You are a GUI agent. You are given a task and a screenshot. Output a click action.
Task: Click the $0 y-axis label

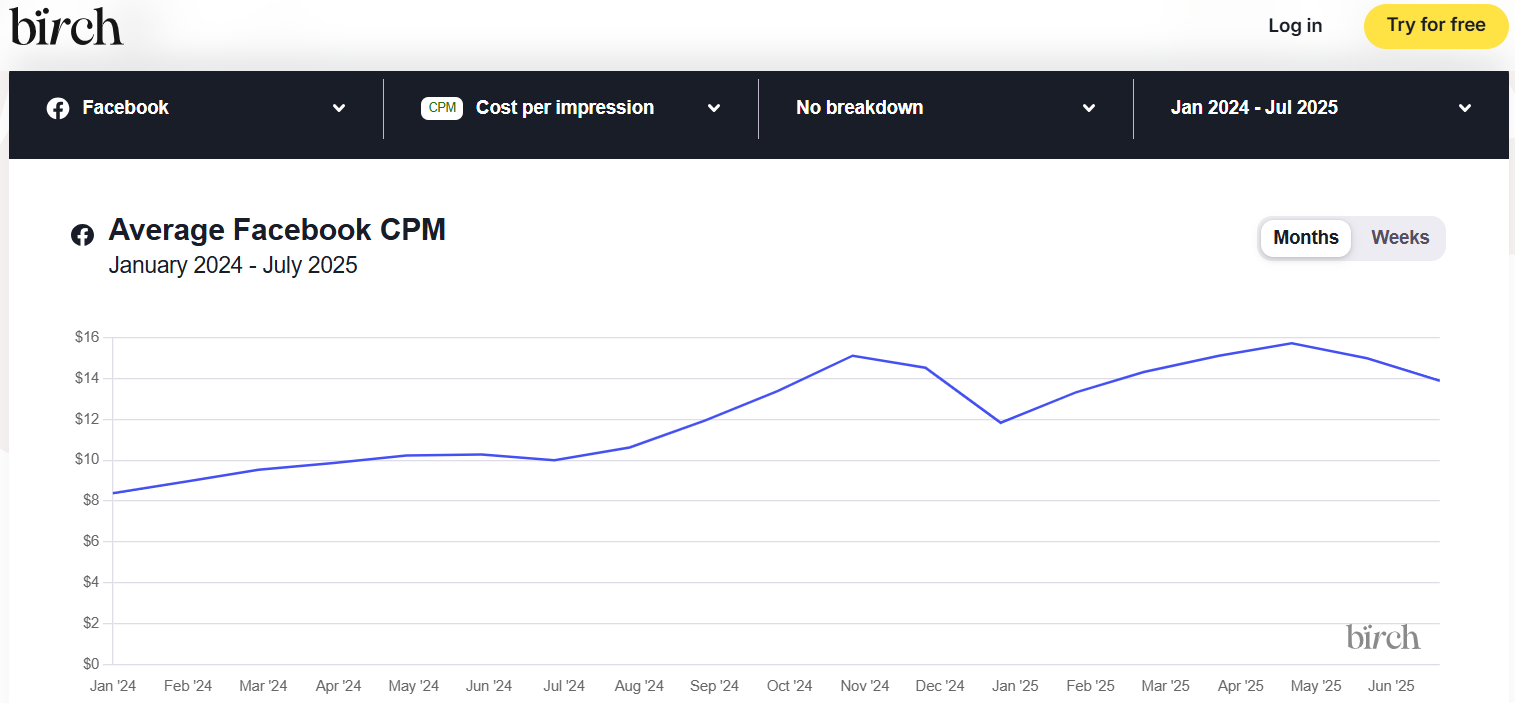click(x=90, y=664)
